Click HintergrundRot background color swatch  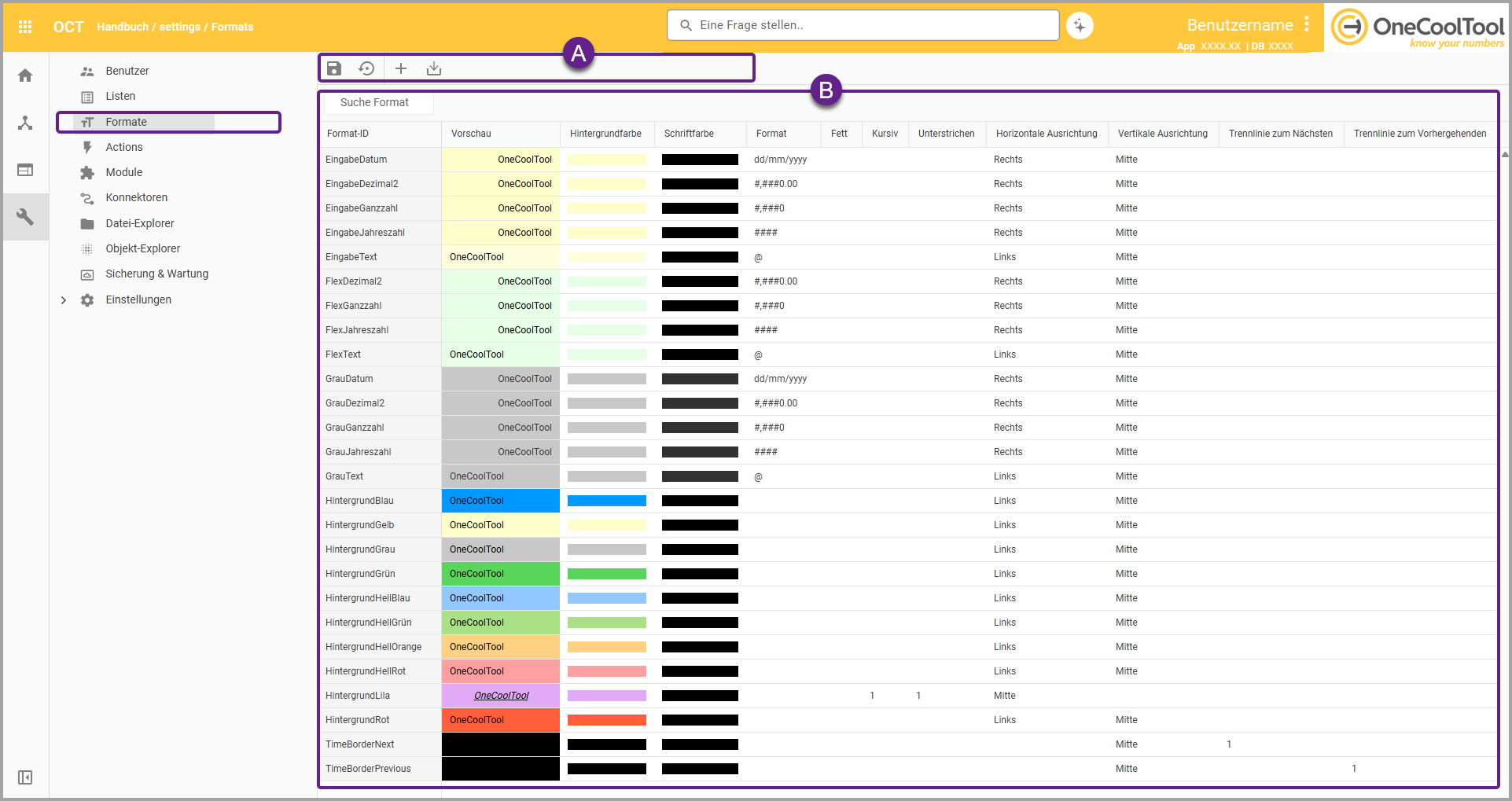click(607, 720)
